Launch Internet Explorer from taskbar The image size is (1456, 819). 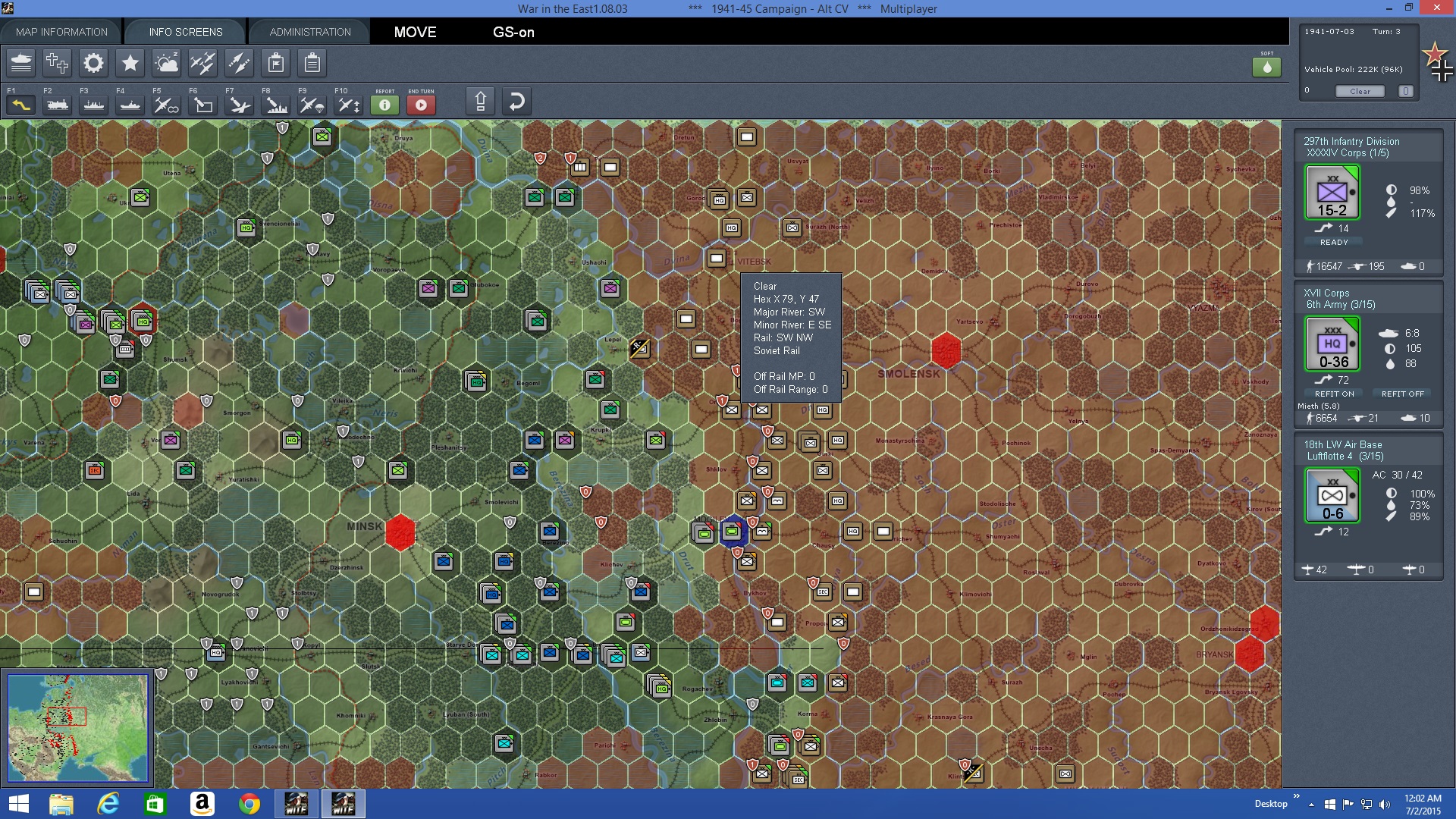(x=108, y=804)
